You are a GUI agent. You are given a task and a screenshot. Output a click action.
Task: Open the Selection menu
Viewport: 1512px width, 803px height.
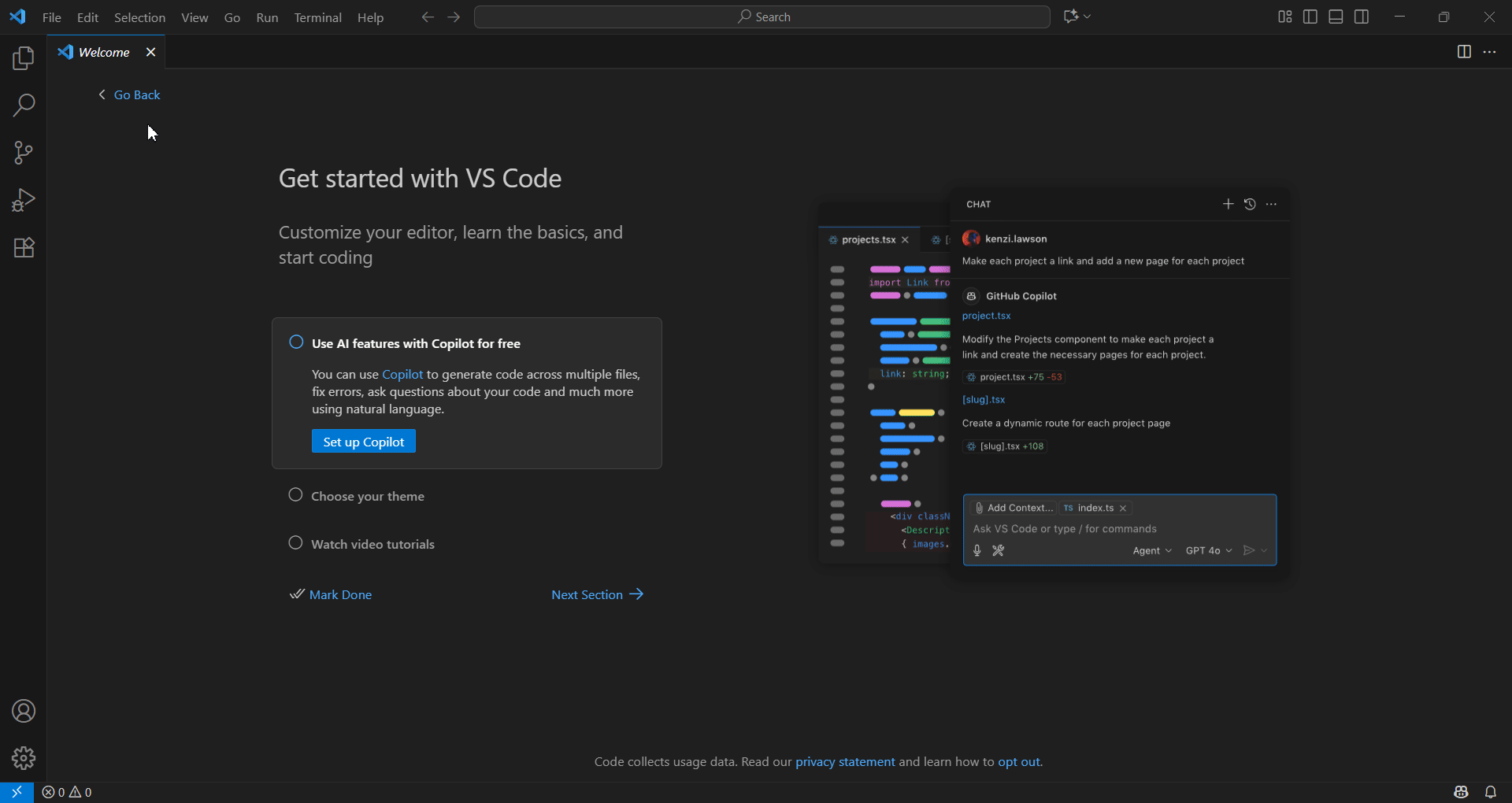[x=139, y=17]
